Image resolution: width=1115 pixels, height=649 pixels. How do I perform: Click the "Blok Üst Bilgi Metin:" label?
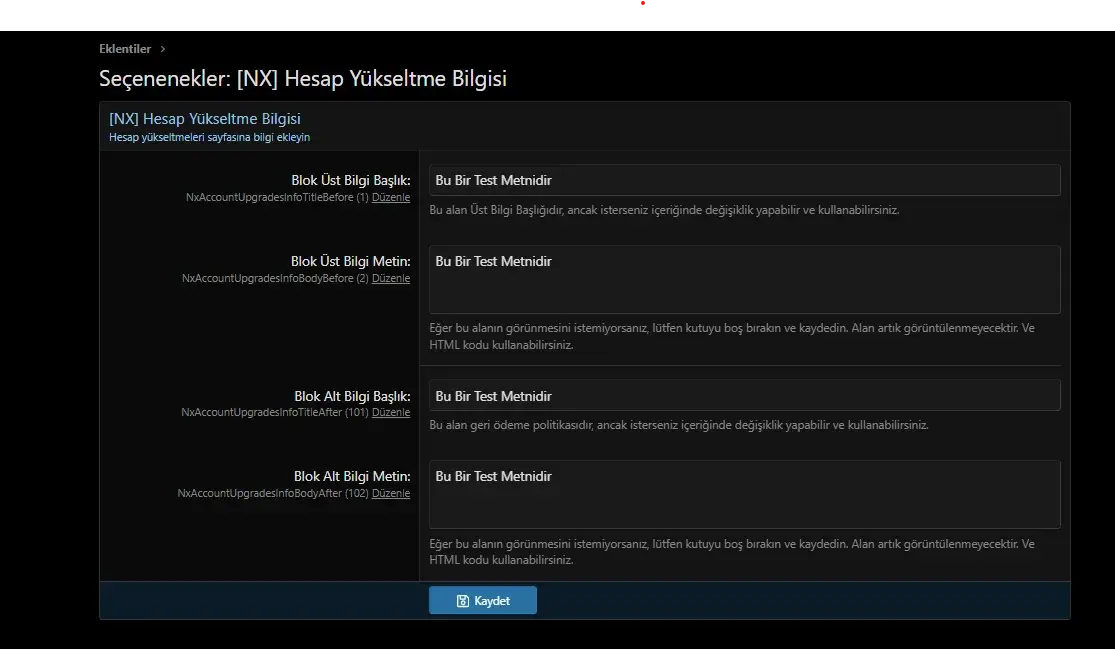tap(350, 262)
